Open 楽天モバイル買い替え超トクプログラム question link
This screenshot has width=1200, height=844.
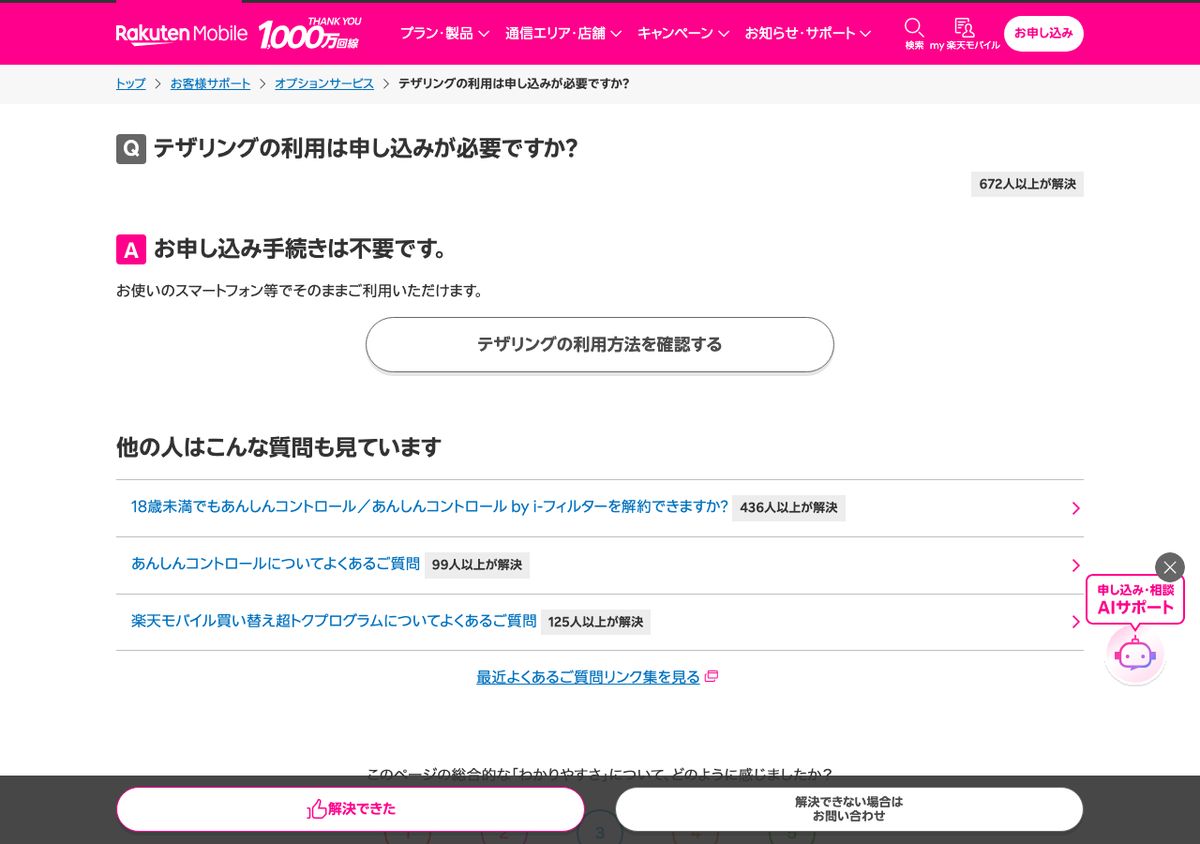tap(333, 621)
